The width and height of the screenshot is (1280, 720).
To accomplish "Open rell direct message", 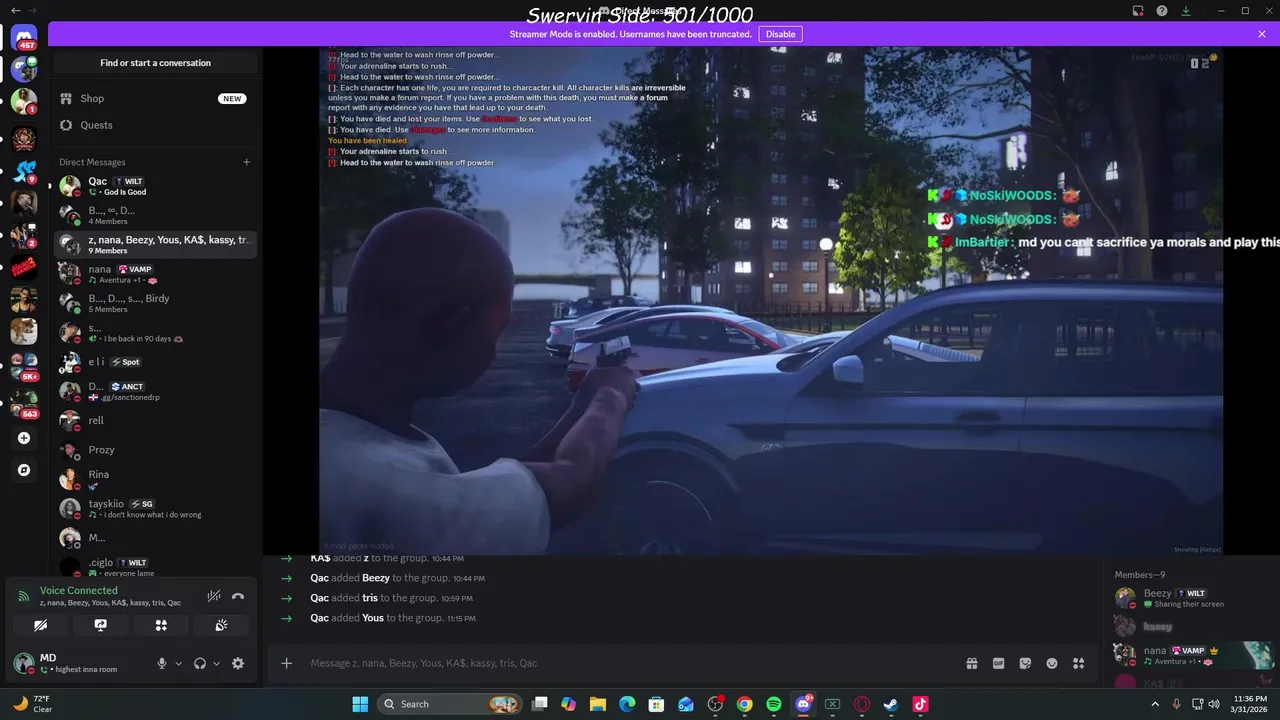I will [155, 421].
